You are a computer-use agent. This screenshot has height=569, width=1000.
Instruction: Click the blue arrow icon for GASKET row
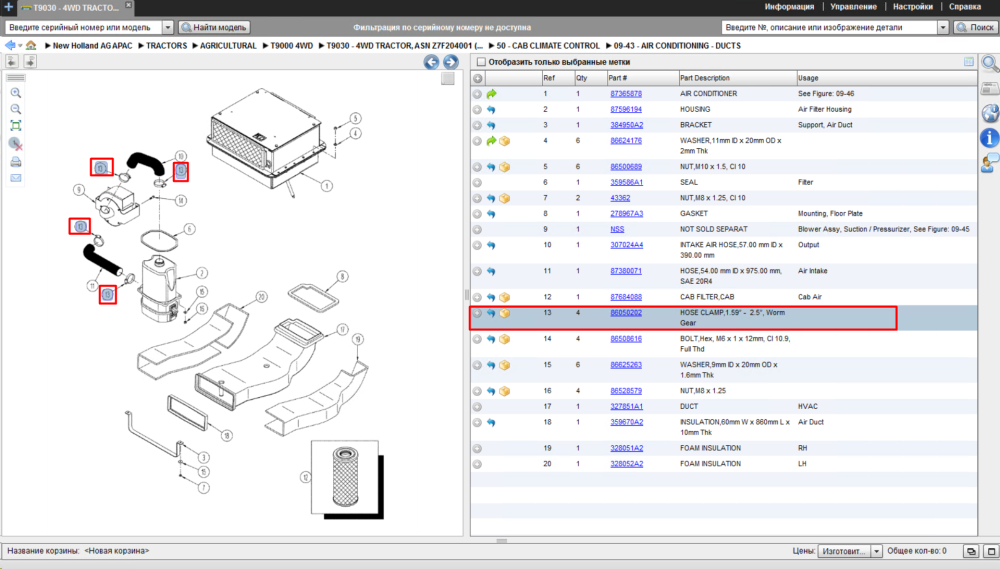[x=491, y=214]
